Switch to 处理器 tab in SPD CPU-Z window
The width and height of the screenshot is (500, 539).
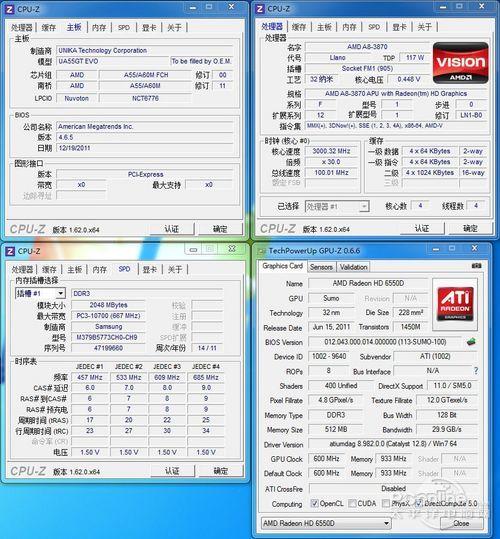point(22,270)
